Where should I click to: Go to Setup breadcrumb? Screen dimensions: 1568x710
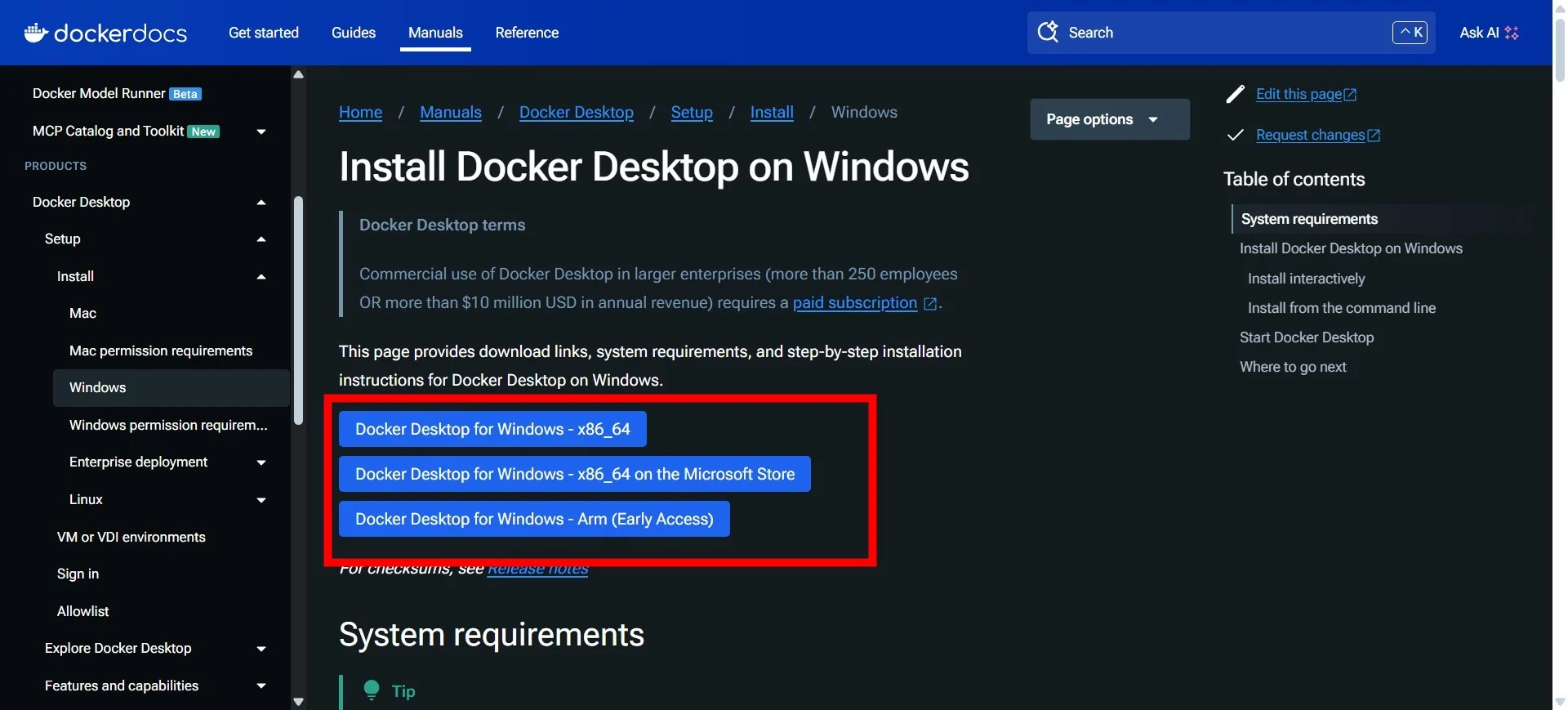[692, 112]
